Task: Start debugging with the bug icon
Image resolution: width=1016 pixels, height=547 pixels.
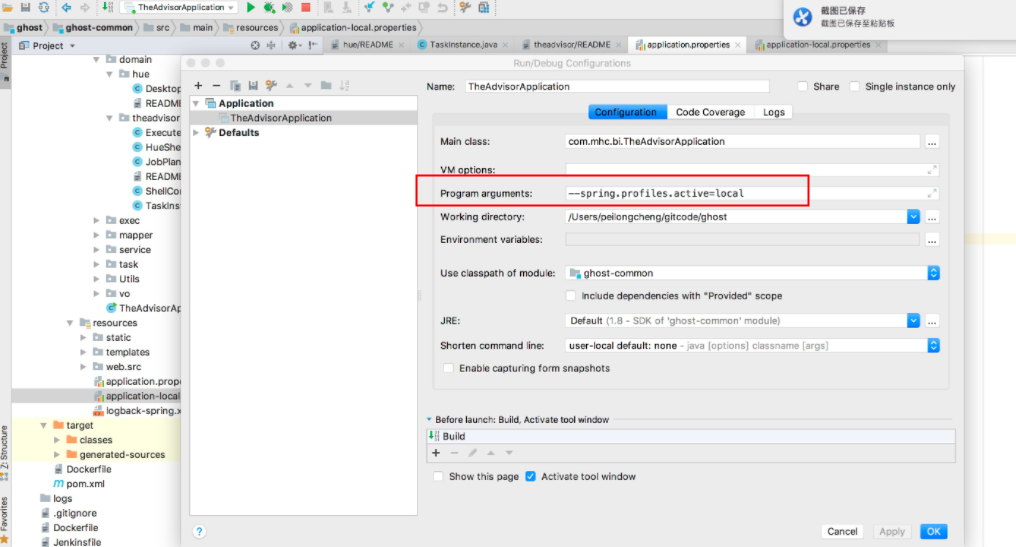Action: [x=269, y=7]
